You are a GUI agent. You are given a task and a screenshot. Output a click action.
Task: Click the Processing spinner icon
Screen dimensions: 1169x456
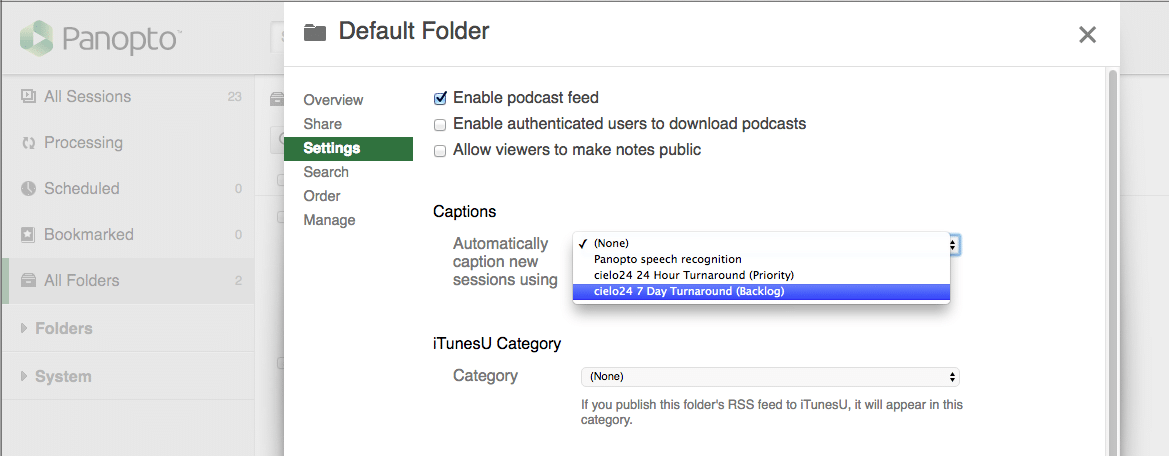point(28,142)
